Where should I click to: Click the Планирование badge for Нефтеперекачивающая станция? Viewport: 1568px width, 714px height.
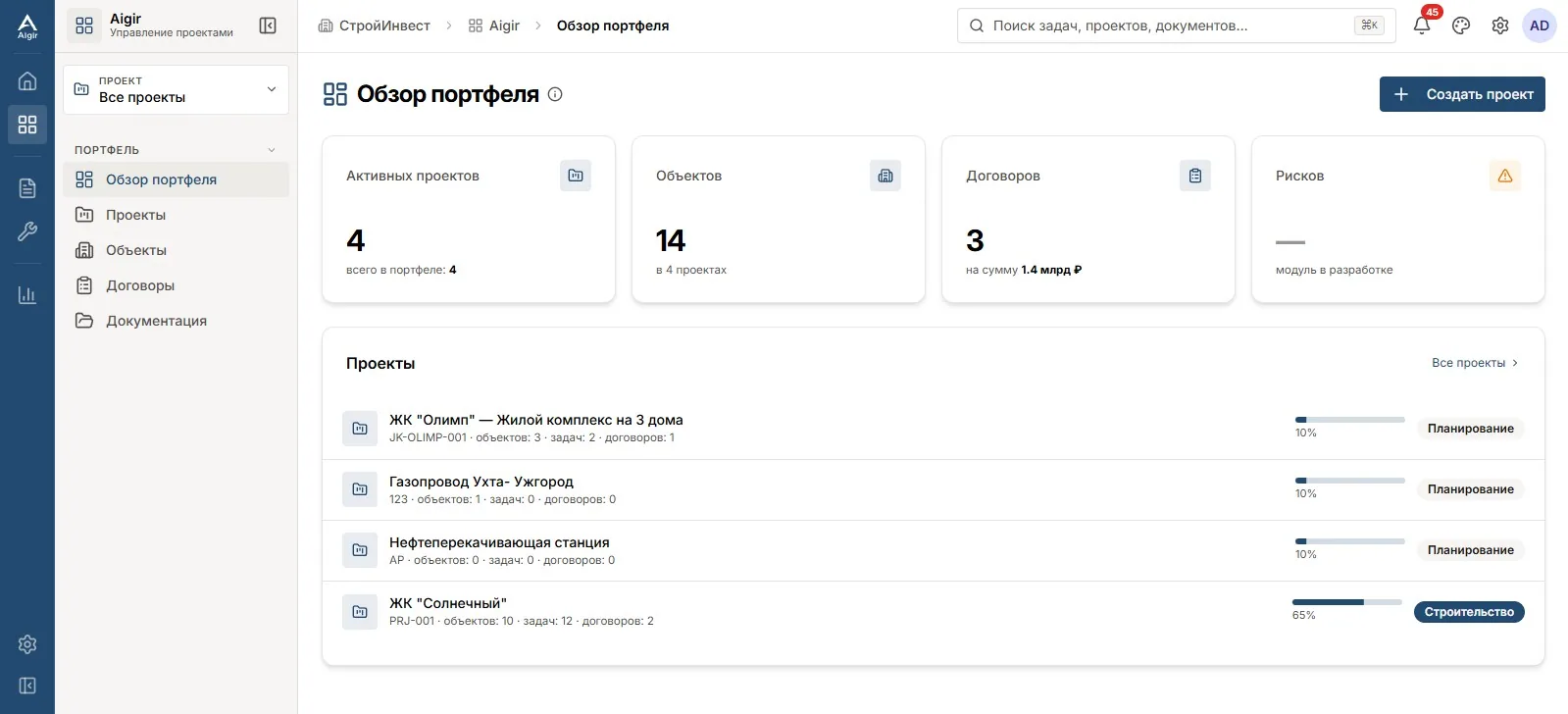click(x=1470, y=550)
